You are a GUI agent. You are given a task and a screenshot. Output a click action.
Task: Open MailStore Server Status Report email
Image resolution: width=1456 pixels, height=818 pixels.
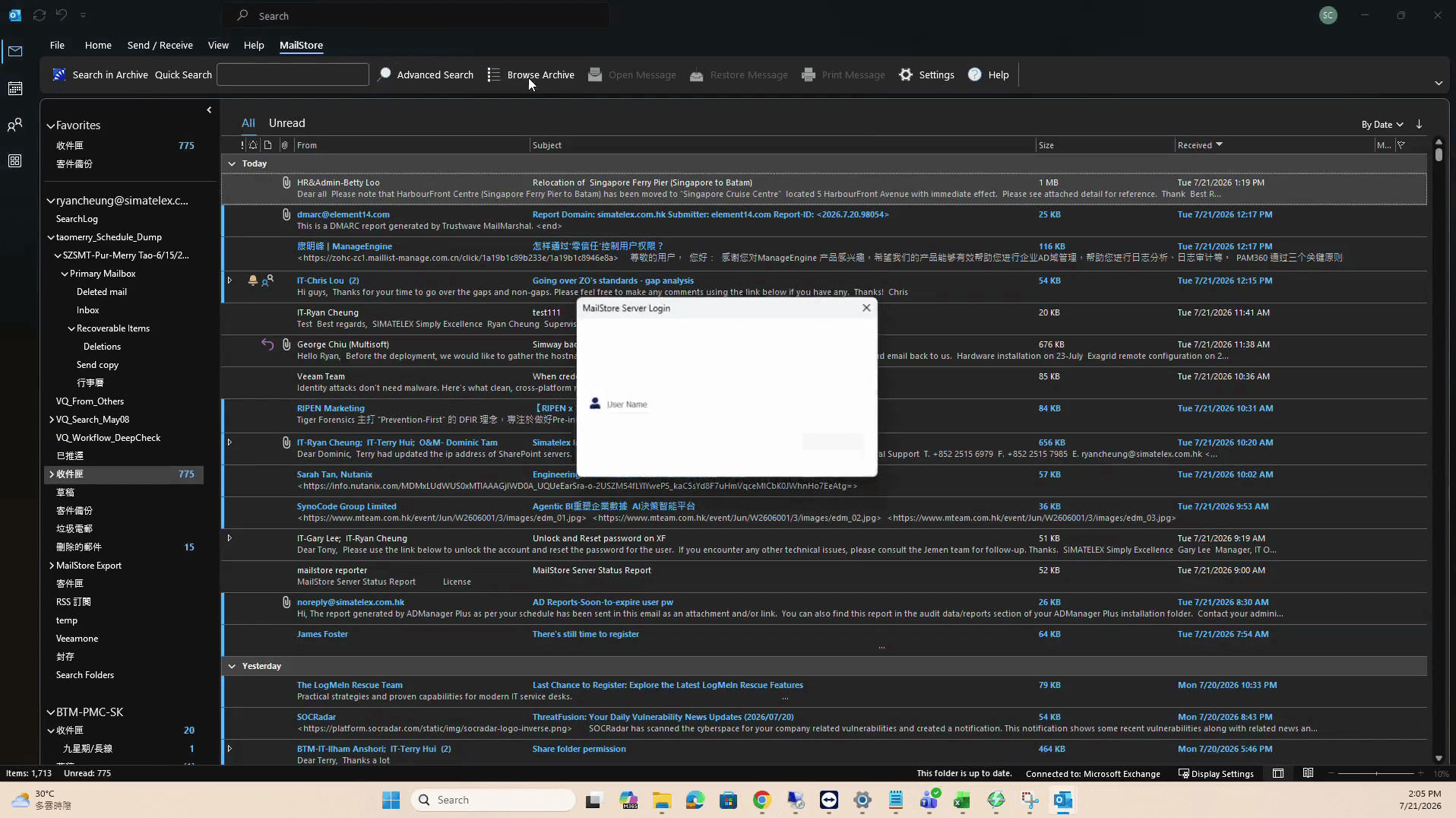[x=825, y=576]
